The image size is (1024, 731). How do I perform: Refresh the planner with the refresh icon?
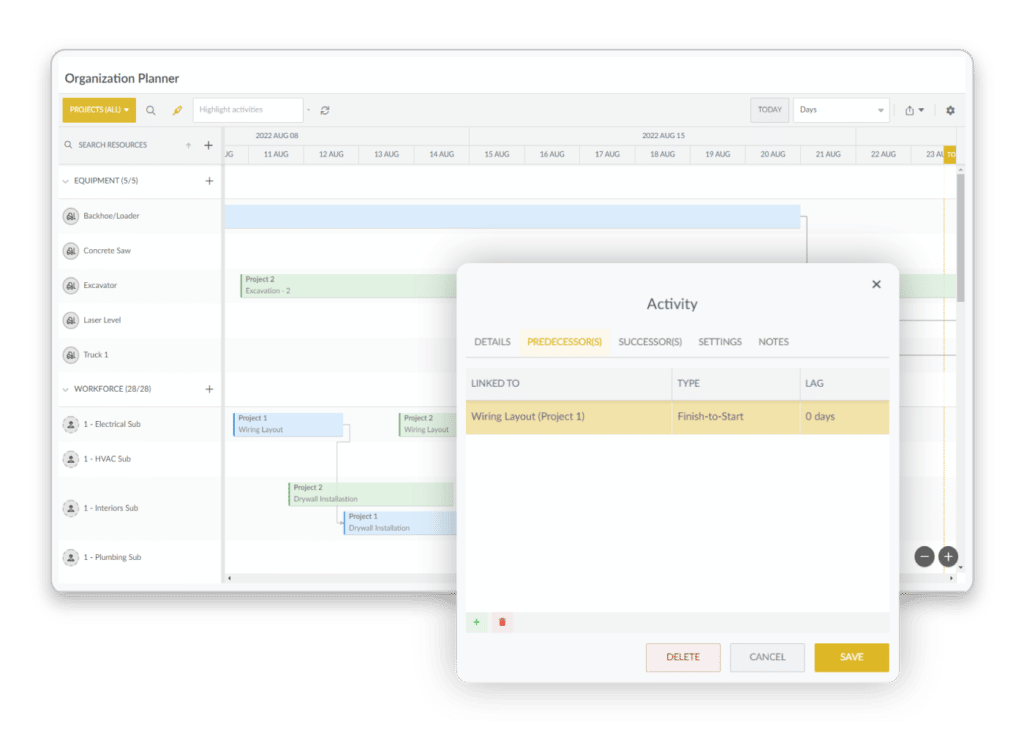tap(326, 110)
